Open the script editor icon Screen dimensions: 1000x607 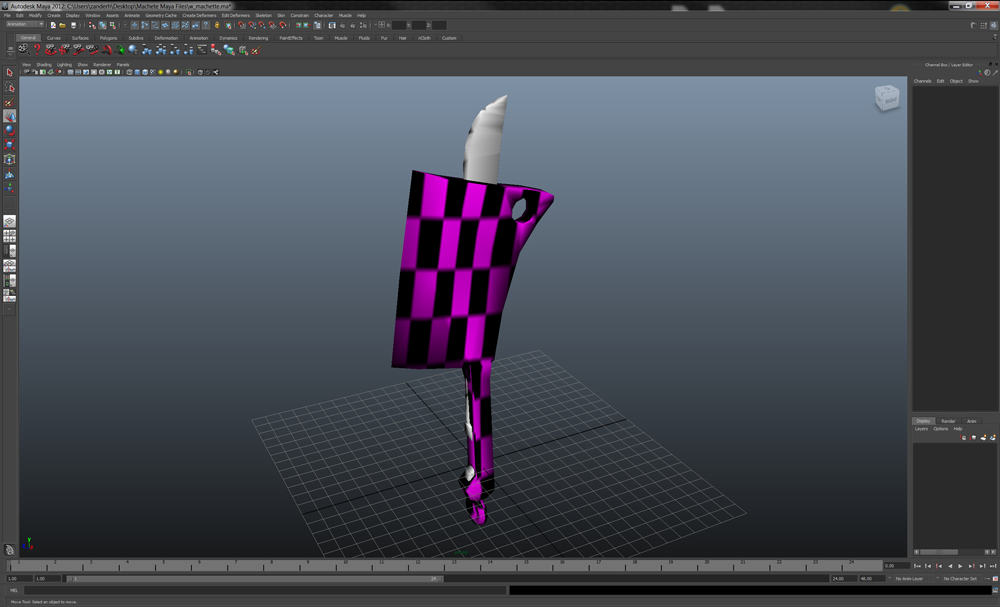click(995, 590)
